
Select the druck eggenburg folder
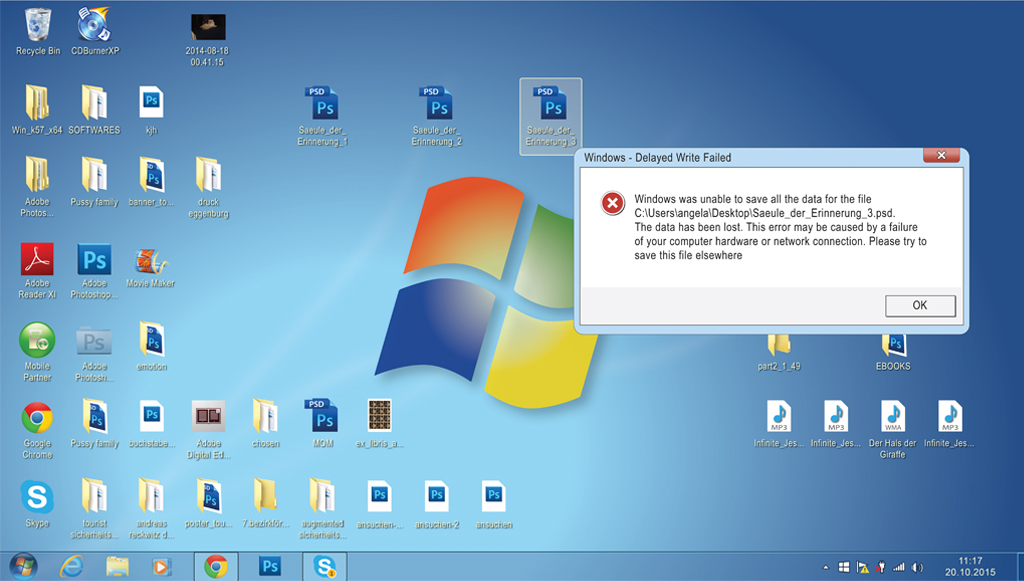click(208, 187)
